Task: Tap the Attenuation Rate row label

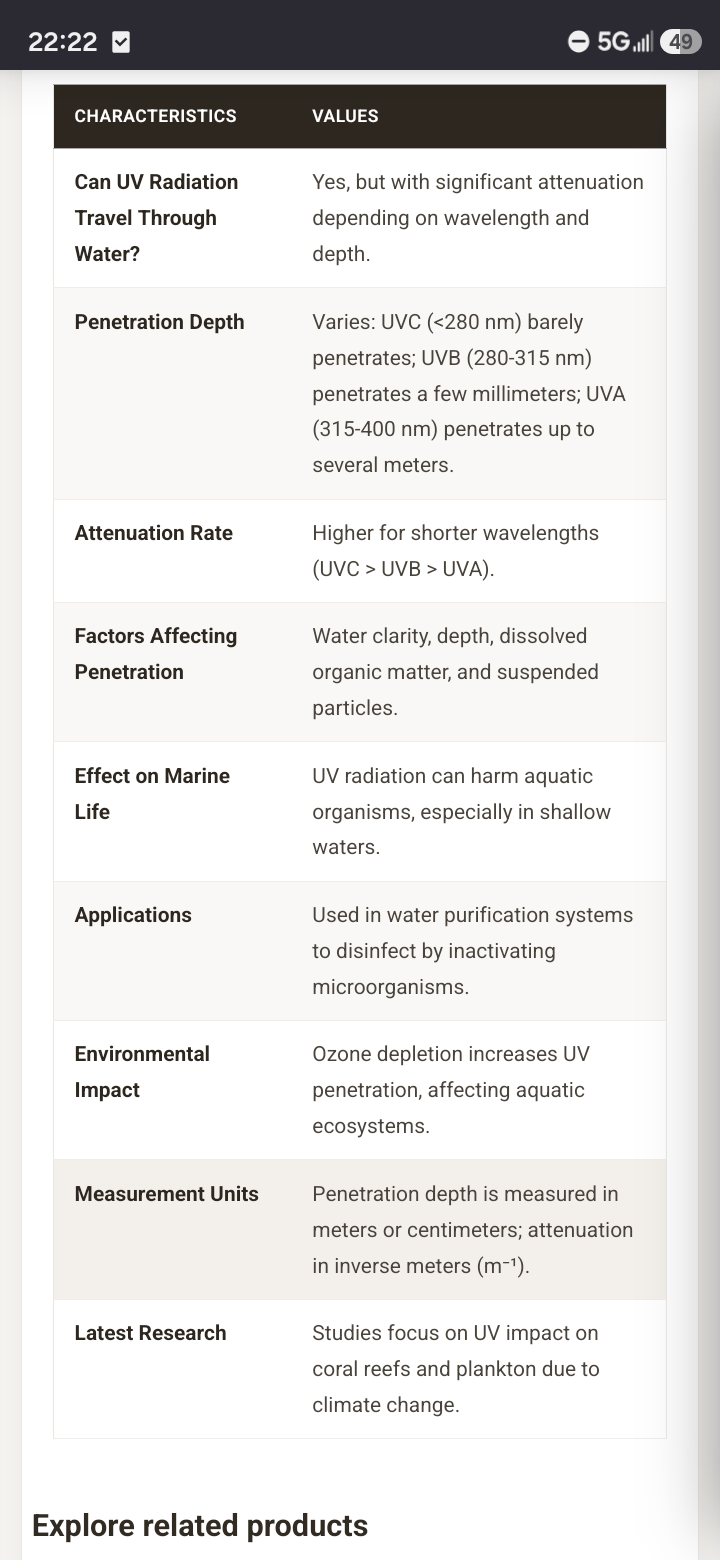Action: click(154, 533)
